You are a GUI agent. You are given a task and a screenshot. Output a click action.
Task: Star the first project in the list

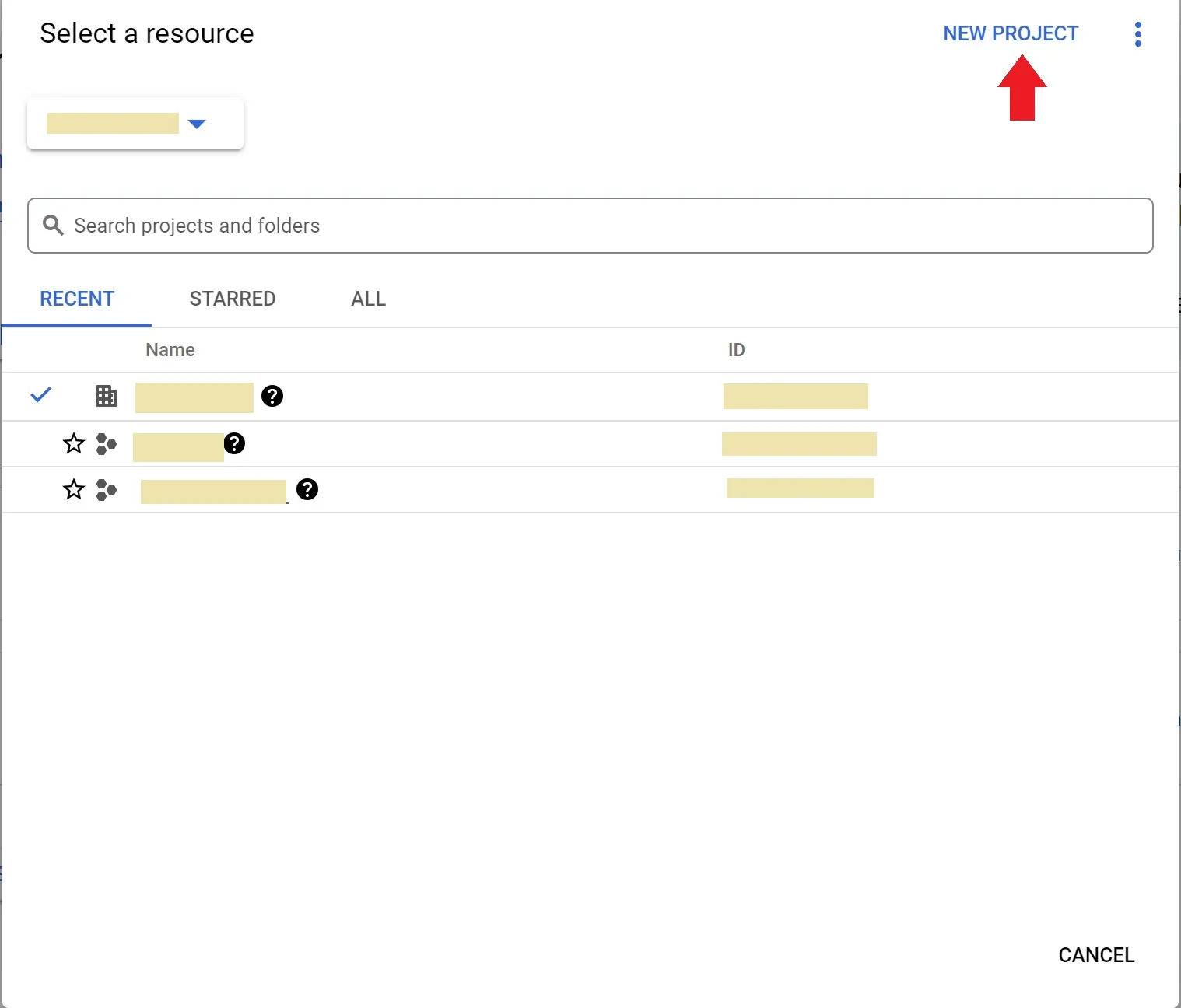(74, 444)
